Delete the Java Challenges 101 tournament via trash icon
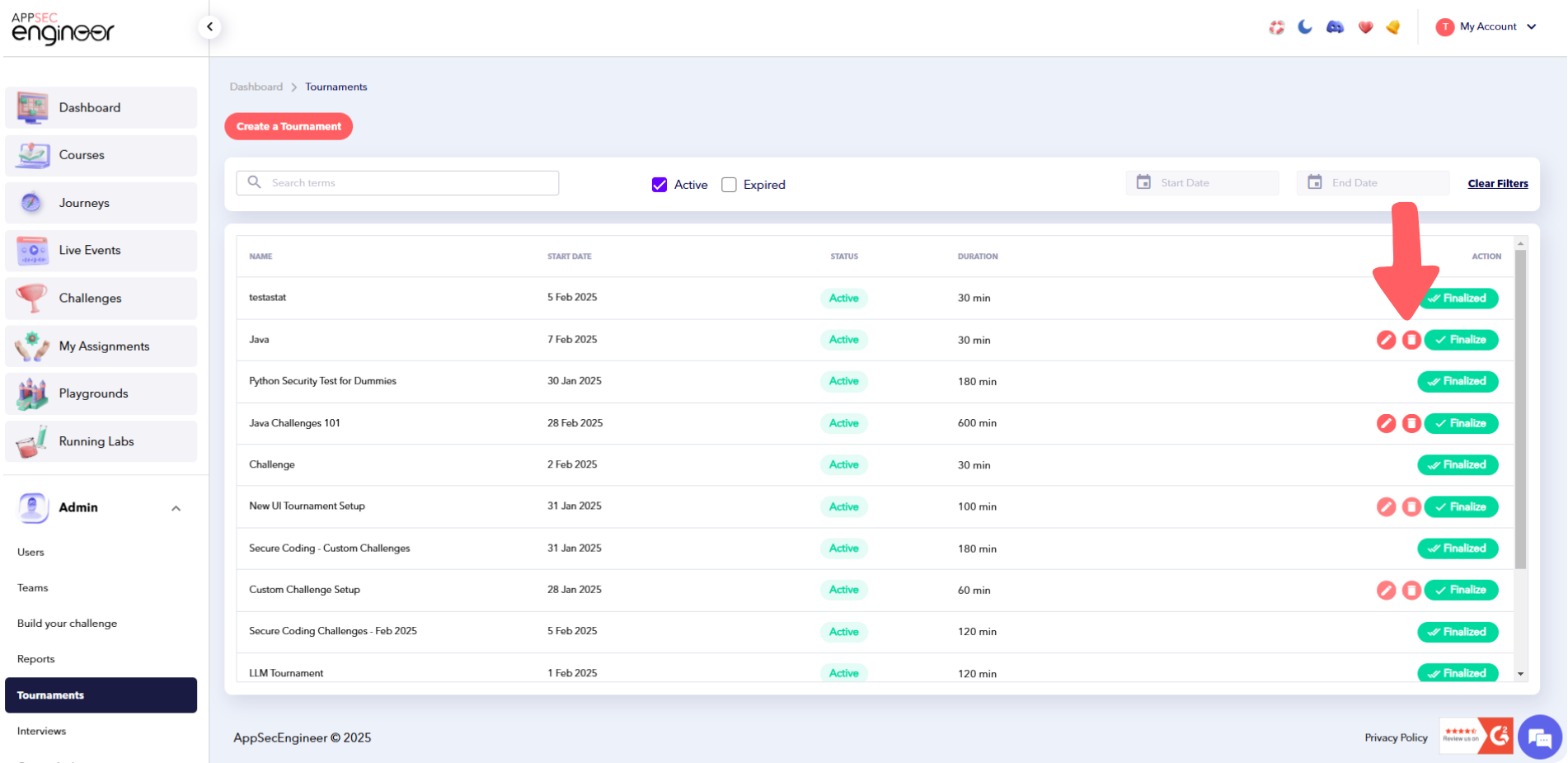The width and height of the screenshot is (1568, 763). pos(1411,423)
